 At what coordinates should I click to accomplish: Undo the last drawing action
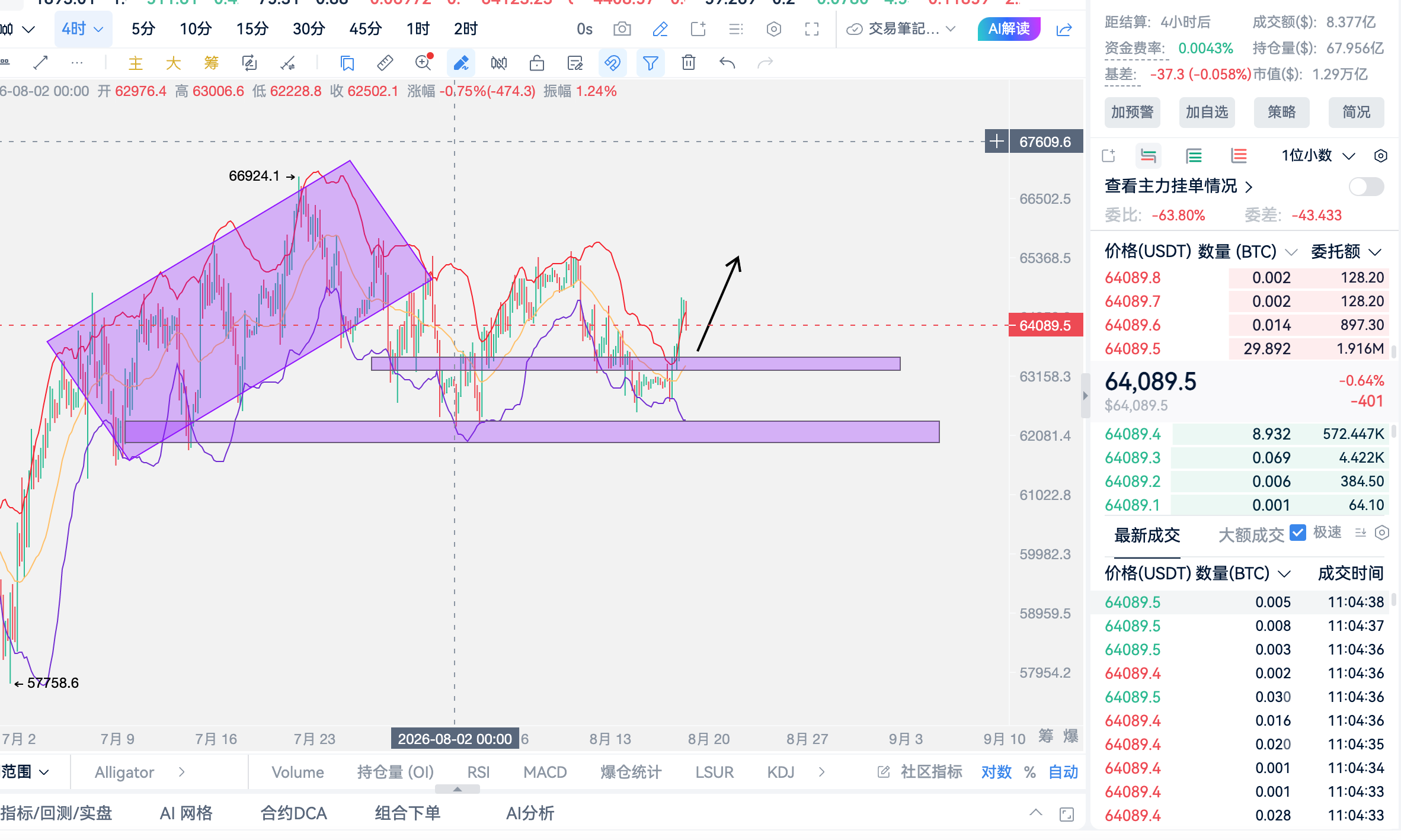pyautogui.click(x=727, y=63)
